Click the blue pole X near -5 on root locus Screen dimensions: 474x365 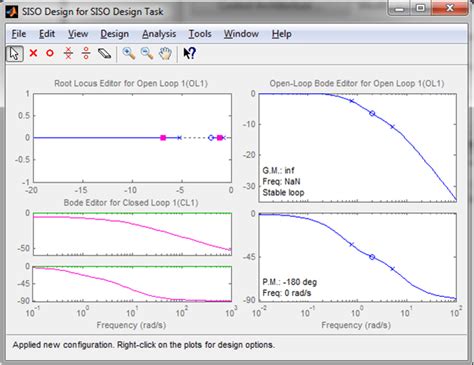pyautogui.click(x=179, y=138)
